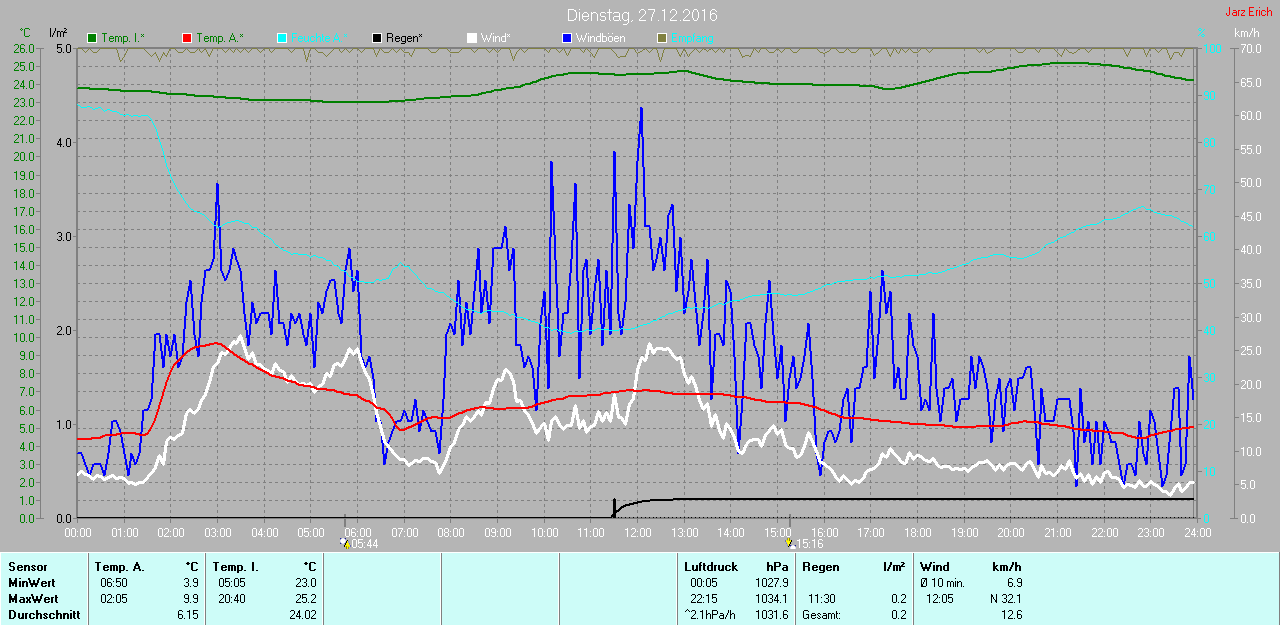Click the sunset marker icon at 15:16
This screenshot has width=1280, height=625.
(790, 543)
